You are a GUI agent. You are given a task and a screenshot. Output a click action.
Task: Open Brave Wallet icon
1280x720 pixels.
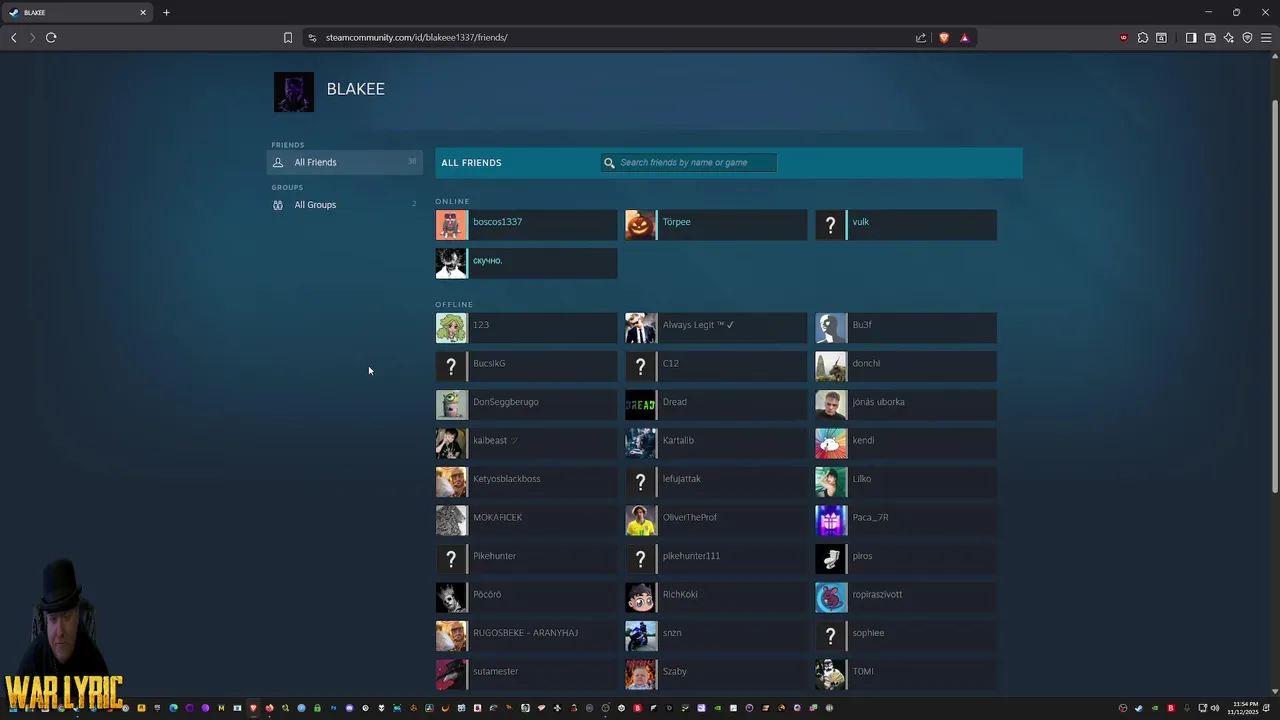coord(1210,37)
